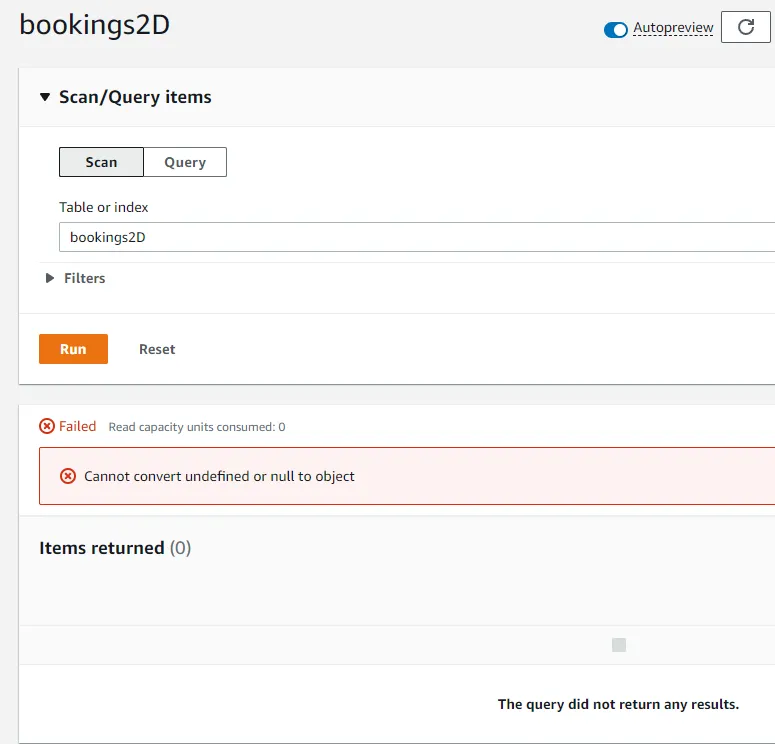Viewport: 775px width, 744px height.
Task: Click the red Failed status icon
Action: (x=47, y=427)
